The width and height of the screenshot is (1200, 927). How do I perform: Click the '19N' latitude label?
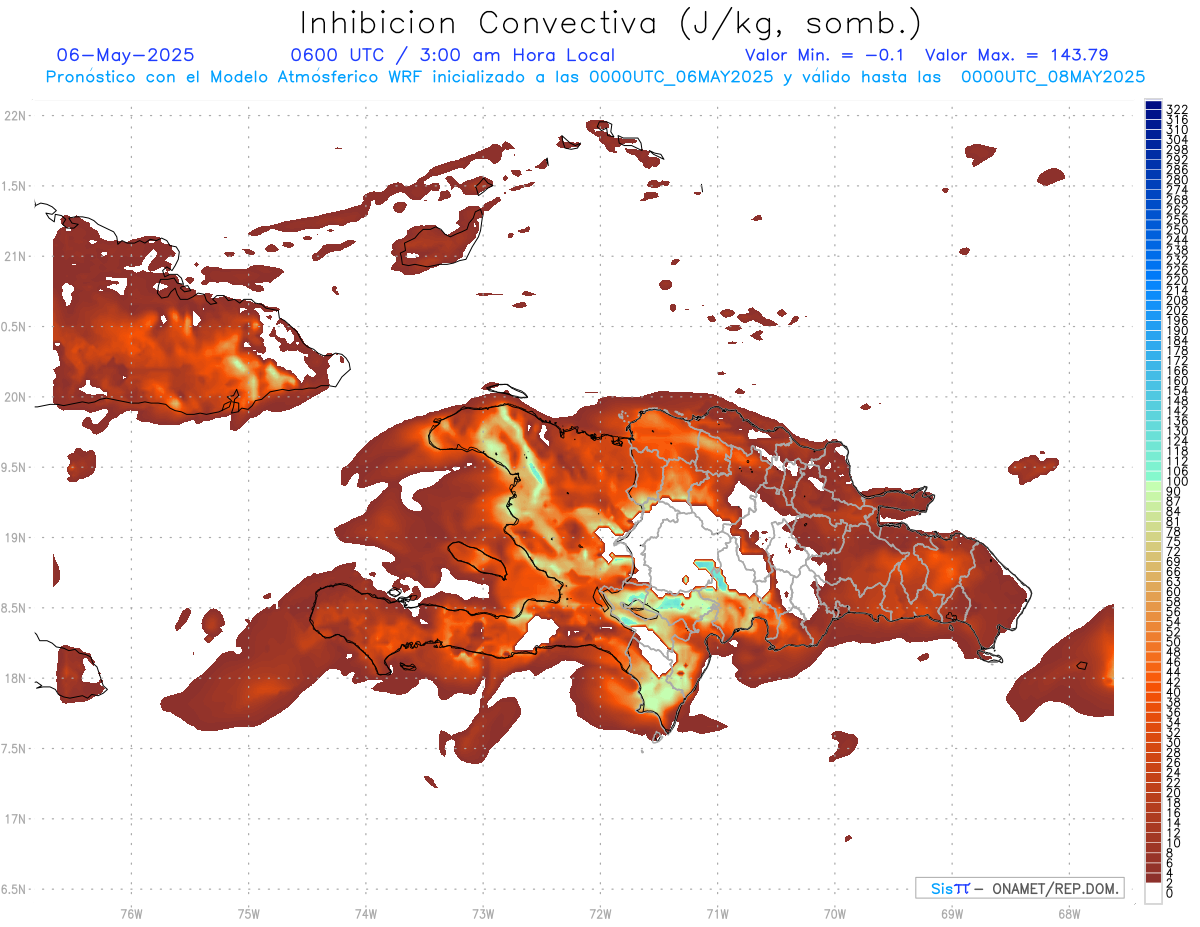[x=14, y=538]
